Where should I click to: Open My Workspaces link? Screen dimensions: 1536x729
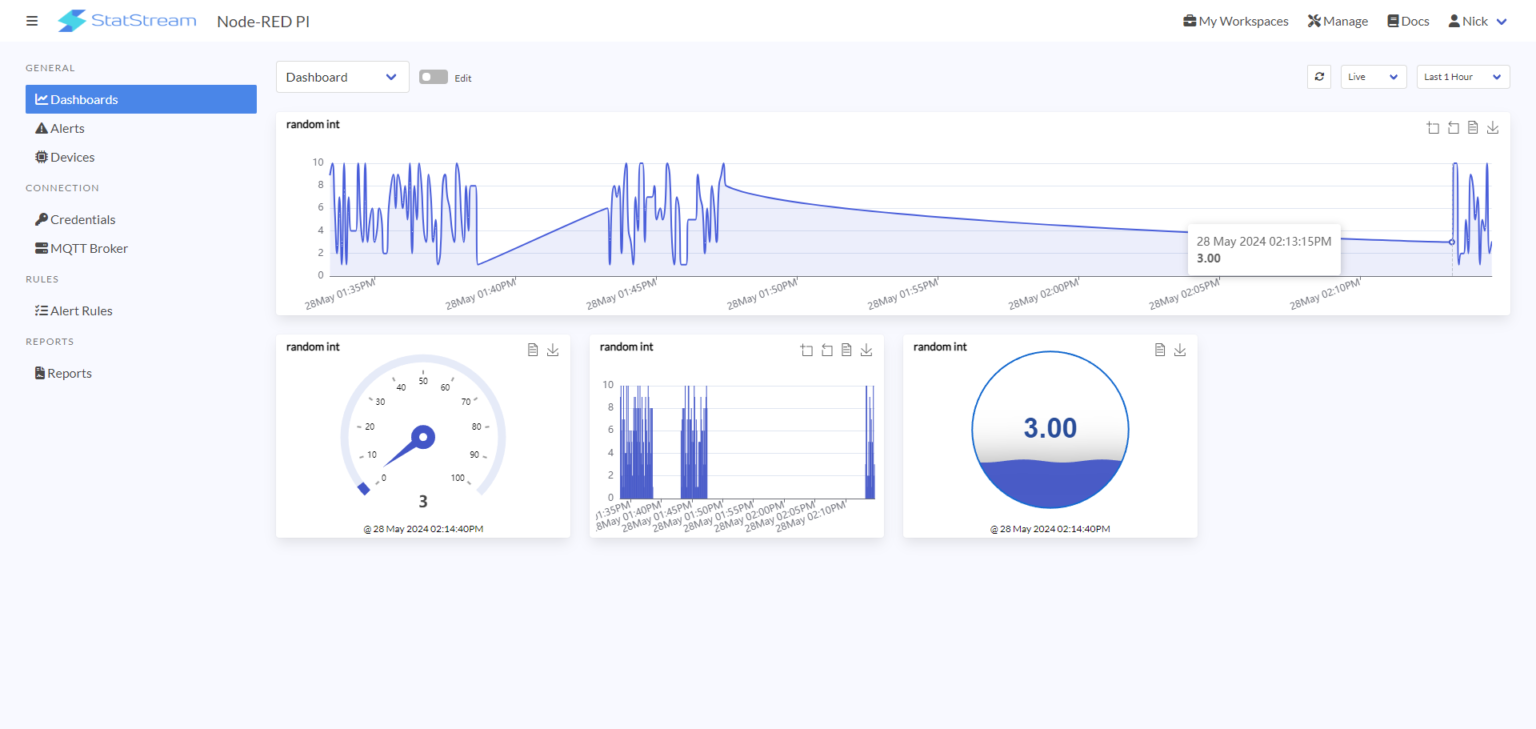1235,21
